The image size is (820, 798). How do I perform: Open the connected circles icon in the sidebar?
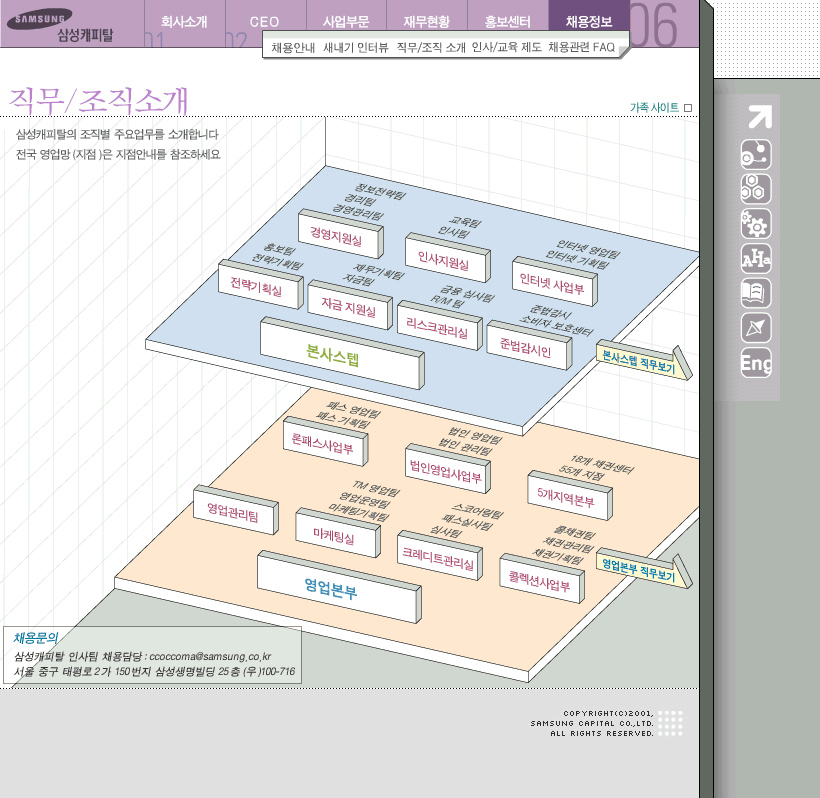[756, 154]
